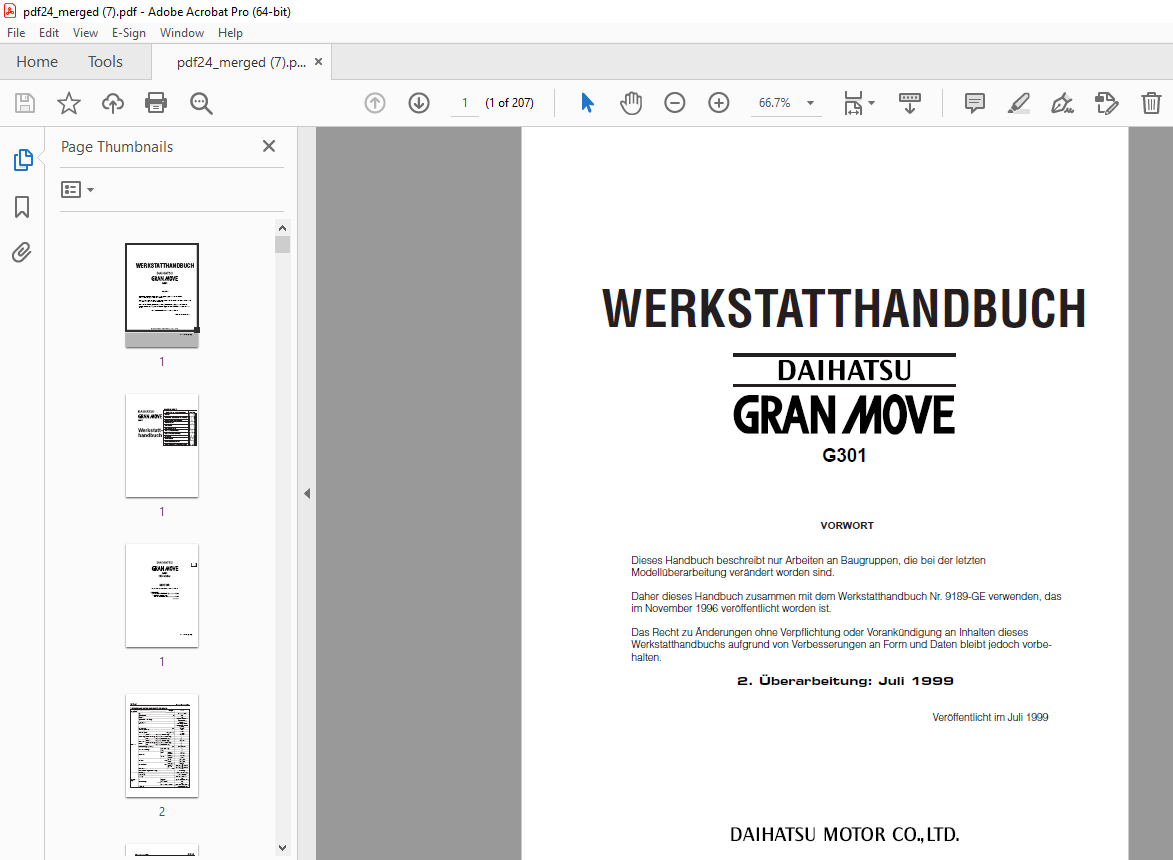
Task: Click the Save file icon
Action: (25, 102)
